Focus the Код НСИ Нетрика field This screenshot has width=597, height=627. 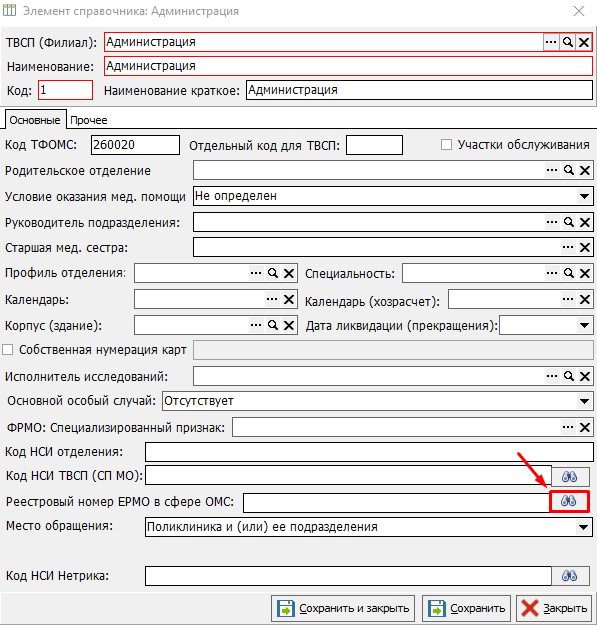click(348, 576)
